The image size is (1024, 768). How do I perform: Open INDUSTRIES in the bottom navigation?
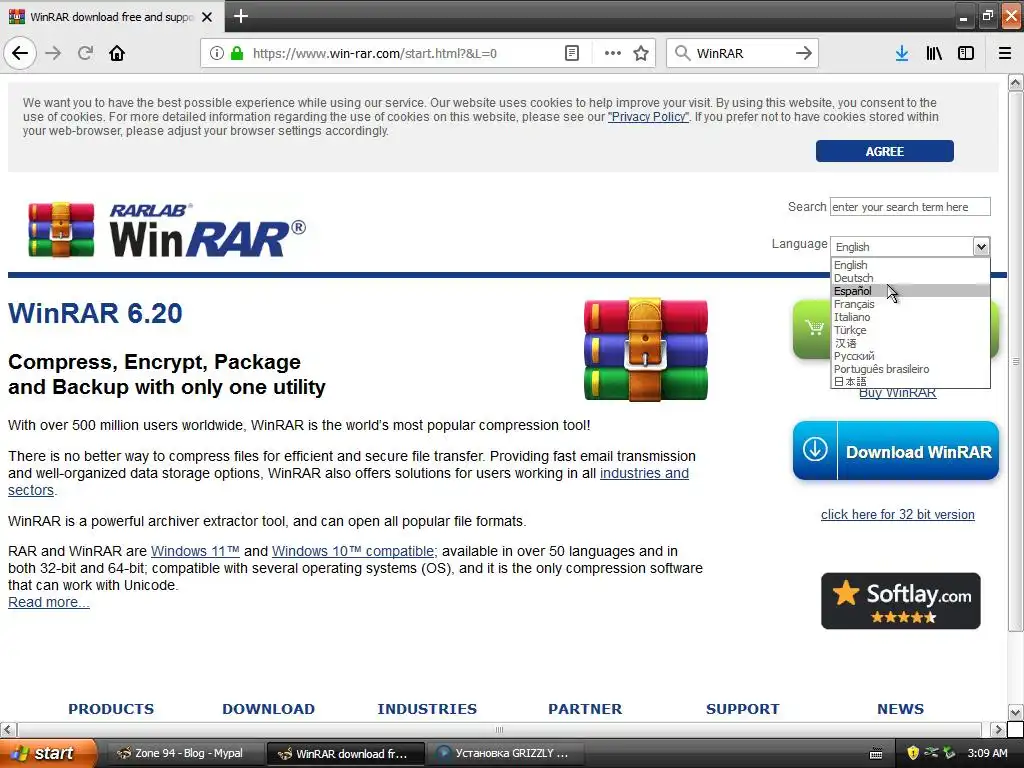(427, 709)
